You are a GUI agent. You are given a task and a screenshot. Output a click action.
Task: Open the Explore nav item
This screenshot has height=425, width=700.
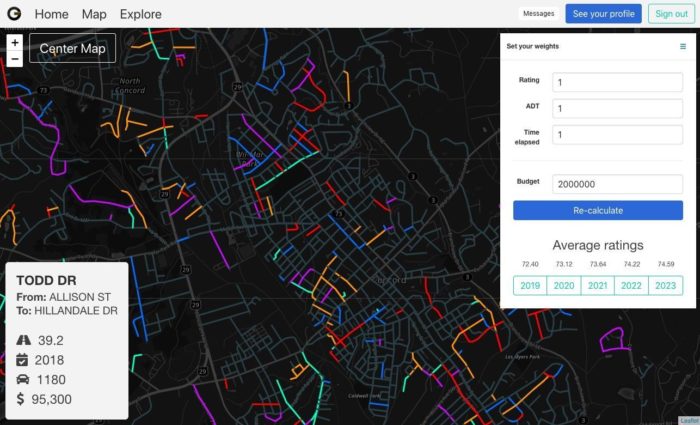141,15
